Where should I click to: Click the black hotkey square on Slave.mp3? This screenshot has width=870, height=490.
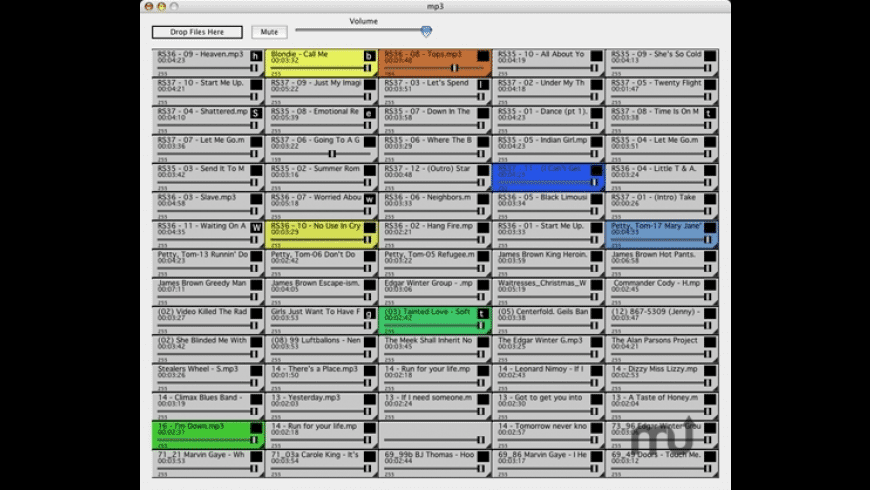point(256,199)
